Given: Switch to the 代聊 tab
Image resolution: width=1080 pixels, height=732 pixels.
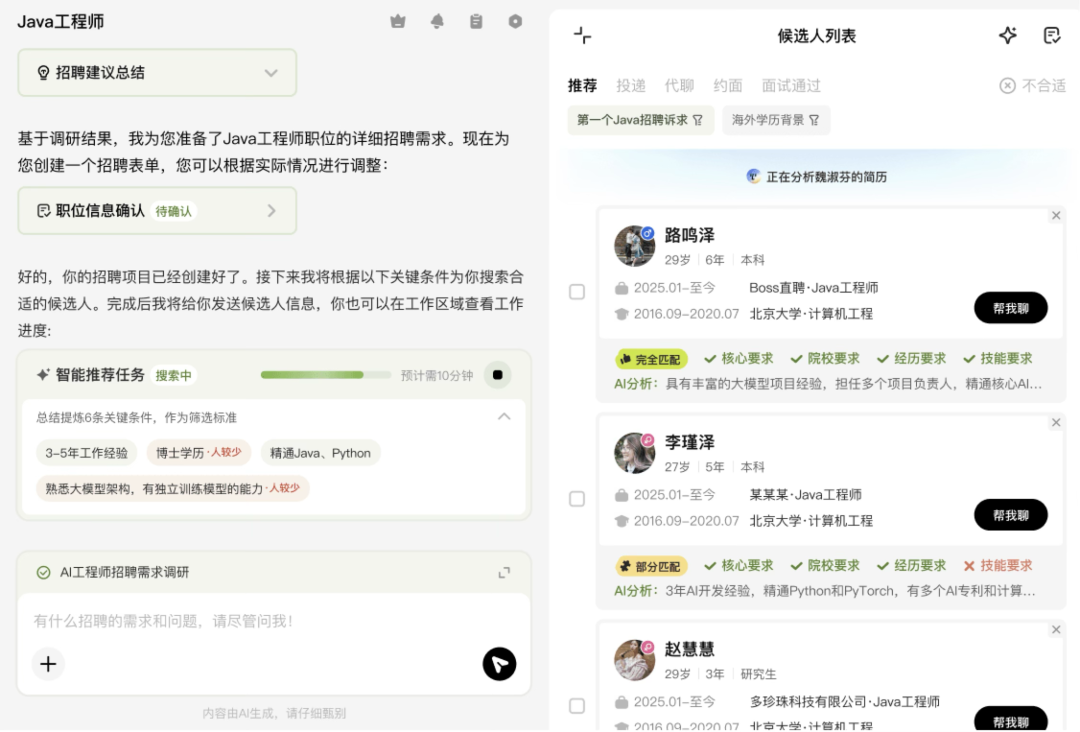Looking at the screenshot, I should [x=679, y=85].
